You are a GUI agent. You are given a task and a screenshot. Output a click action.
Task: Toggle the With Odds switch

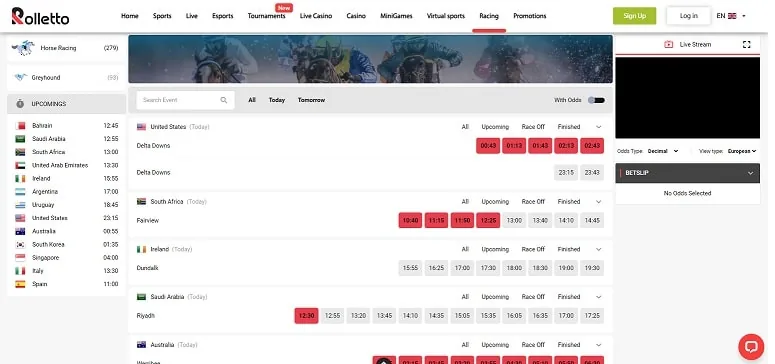[596, 100]
